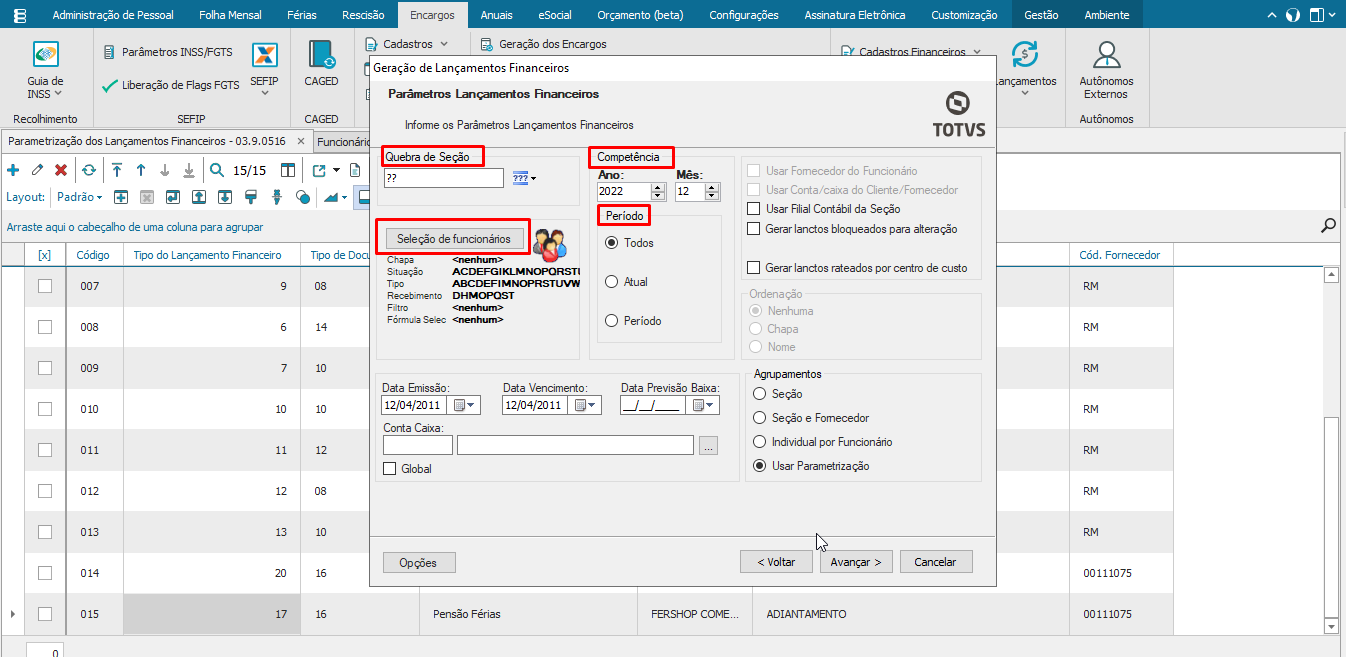
Task: Click the magnifier search icon in the toolbar
Action: pyautogui.click(x=217, y=170)
